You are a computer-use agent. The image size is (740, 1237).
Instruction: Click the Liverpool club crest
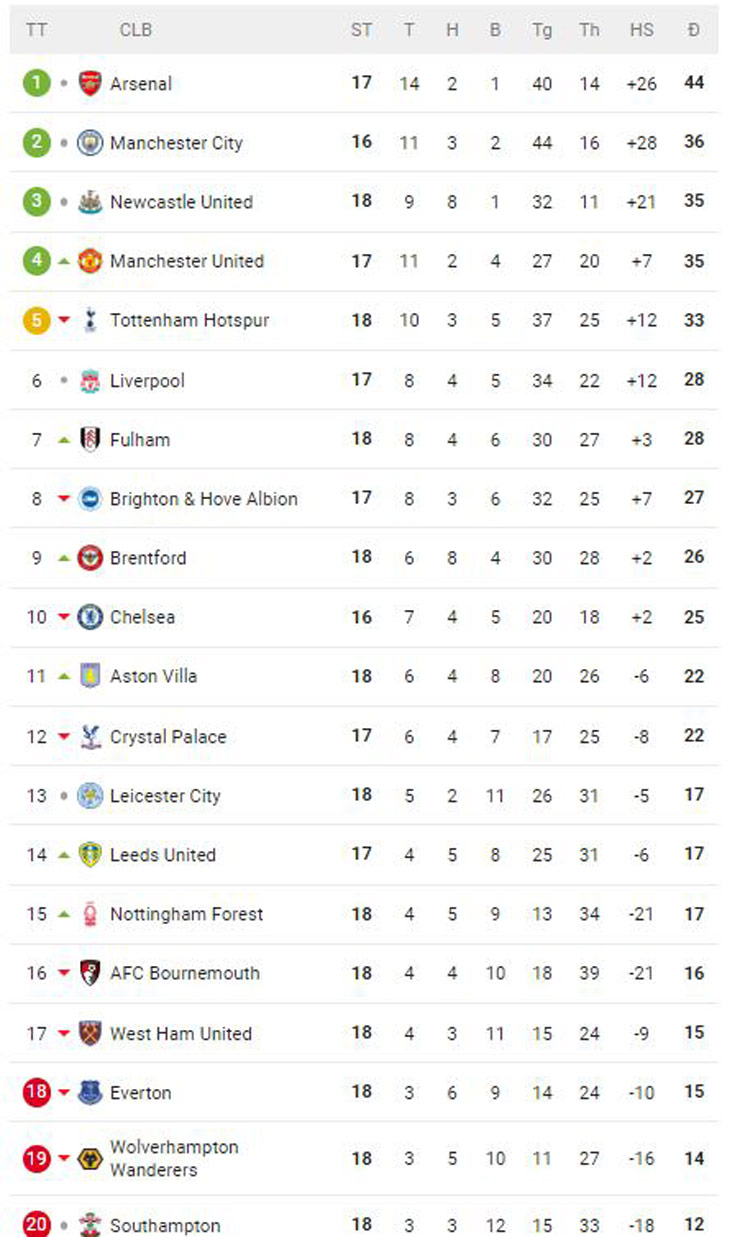[90, 380]
